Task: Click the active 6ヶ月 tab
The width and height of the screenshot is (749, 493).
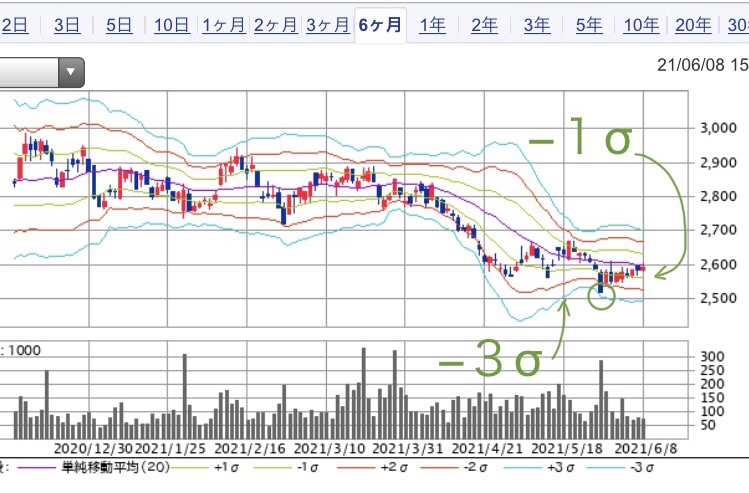Action: [380, 26]
